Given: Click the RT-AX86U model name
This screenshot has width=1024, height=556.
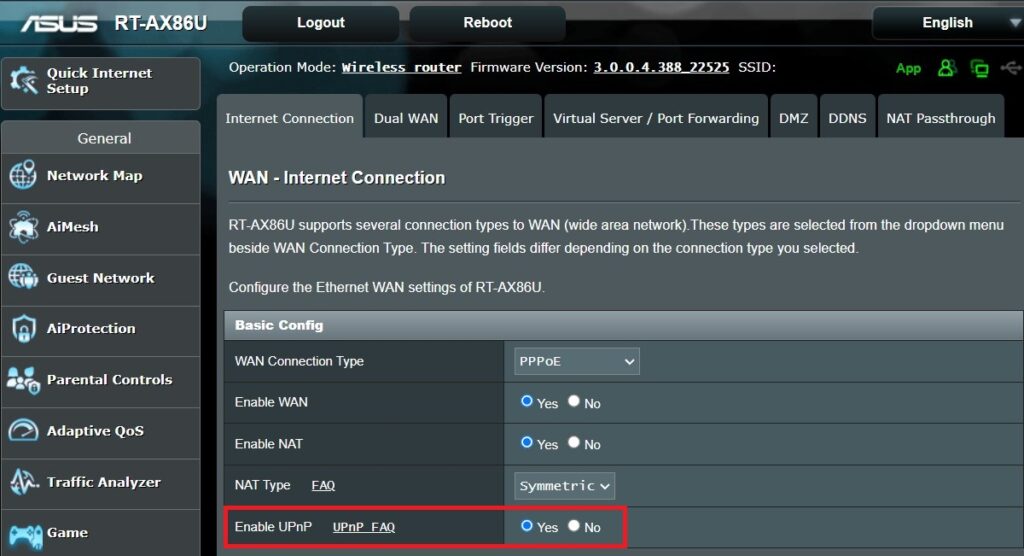Looking at the screenshot, I should [161, 24].
